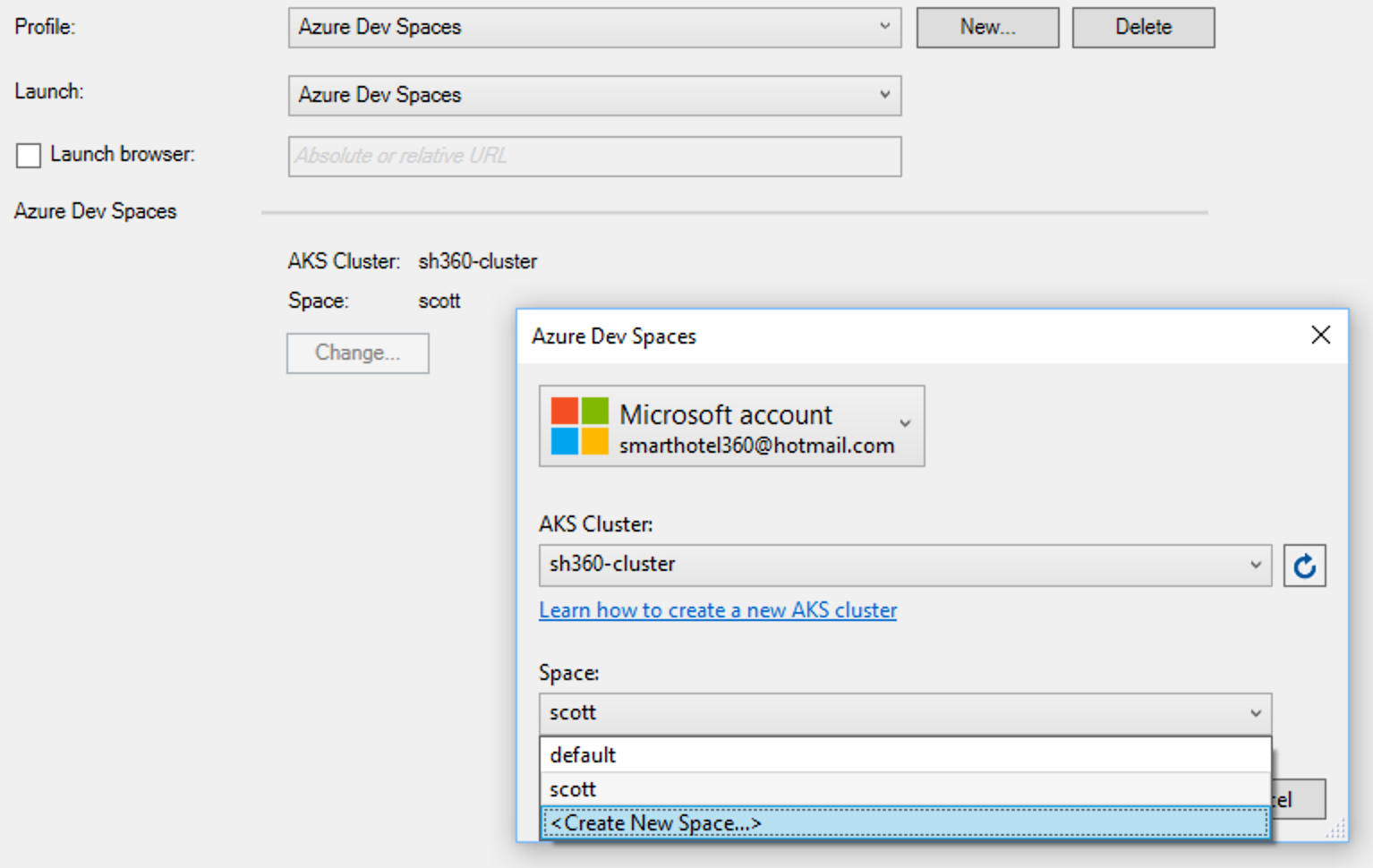Click the partially hidden Cancel button
The image size is (1373, 868).
(1299, 799)
